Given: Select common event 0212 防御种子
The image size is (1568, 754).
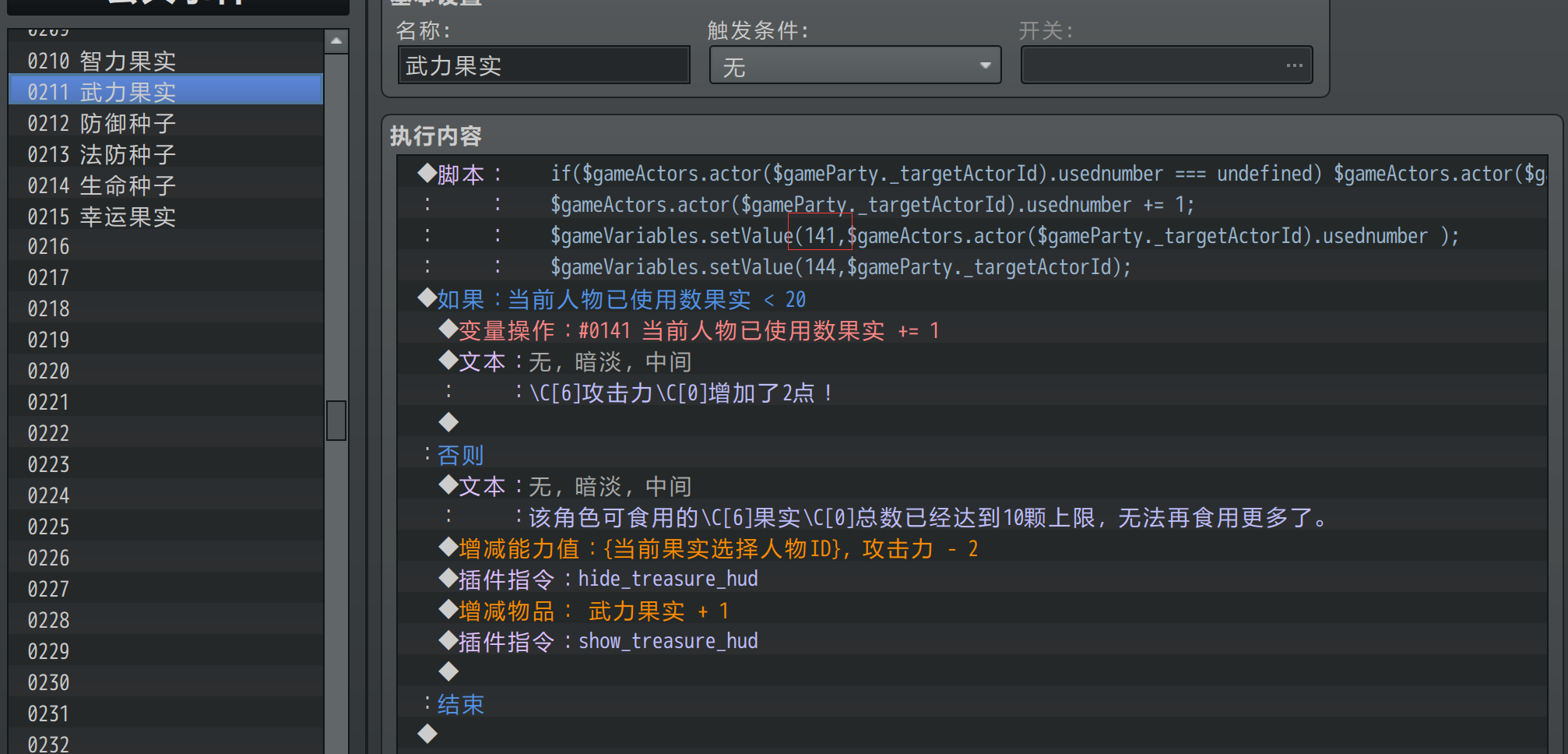Looking at the screenshot, I should click(166, 122).
